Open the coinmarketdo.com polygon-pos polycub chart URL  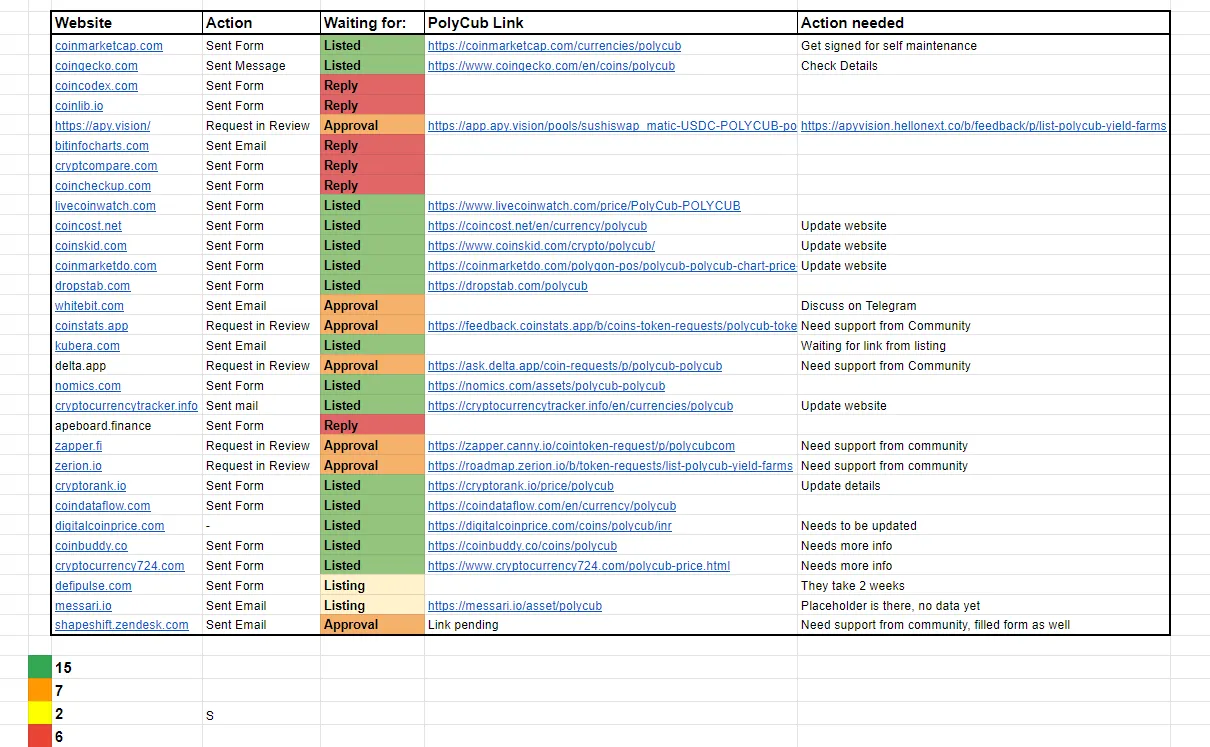pos(612,266)
